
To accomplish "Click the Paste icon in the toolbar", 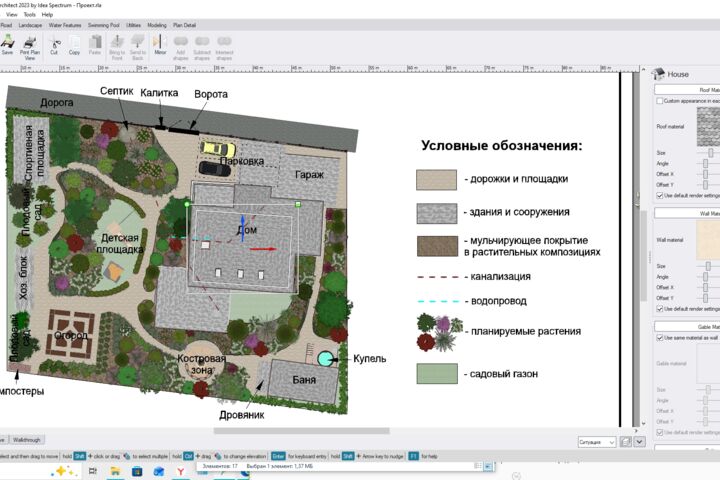I will coord(95,42).
